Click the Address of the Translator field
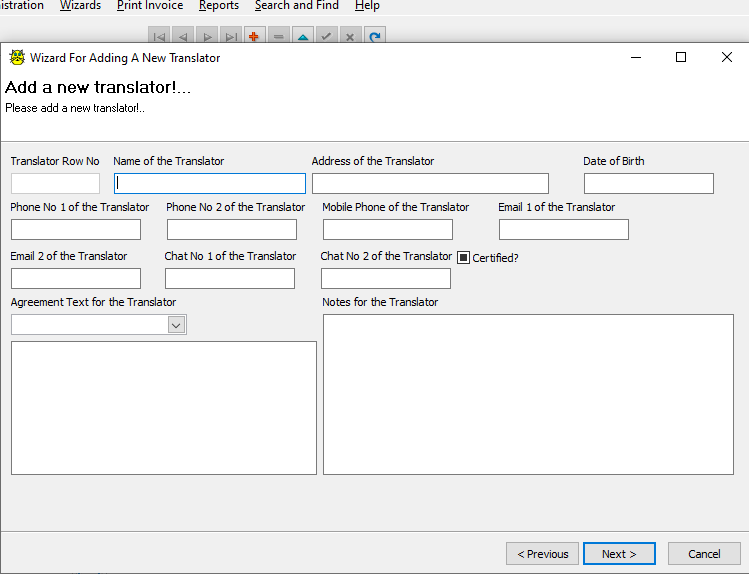 [x=430, y=183]
